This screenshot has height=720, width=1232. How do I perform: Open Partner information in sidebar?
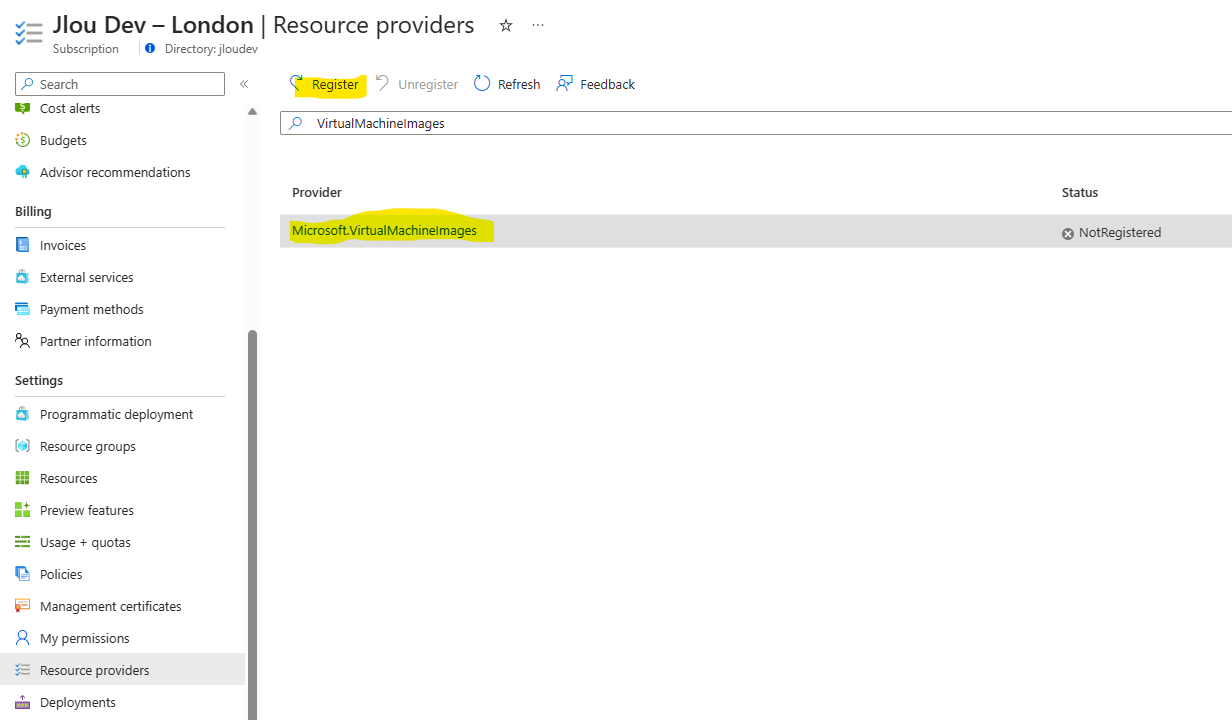96,341
